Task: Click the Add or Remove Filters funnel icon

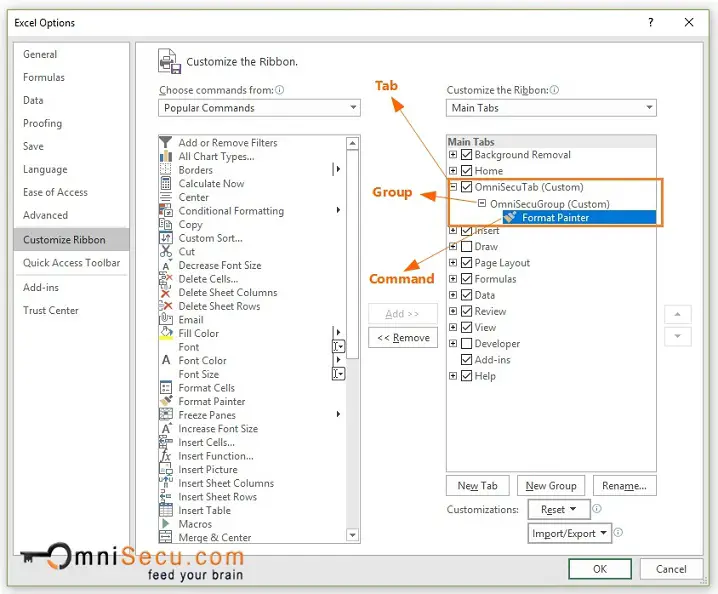Action: [x=165, y=142]
